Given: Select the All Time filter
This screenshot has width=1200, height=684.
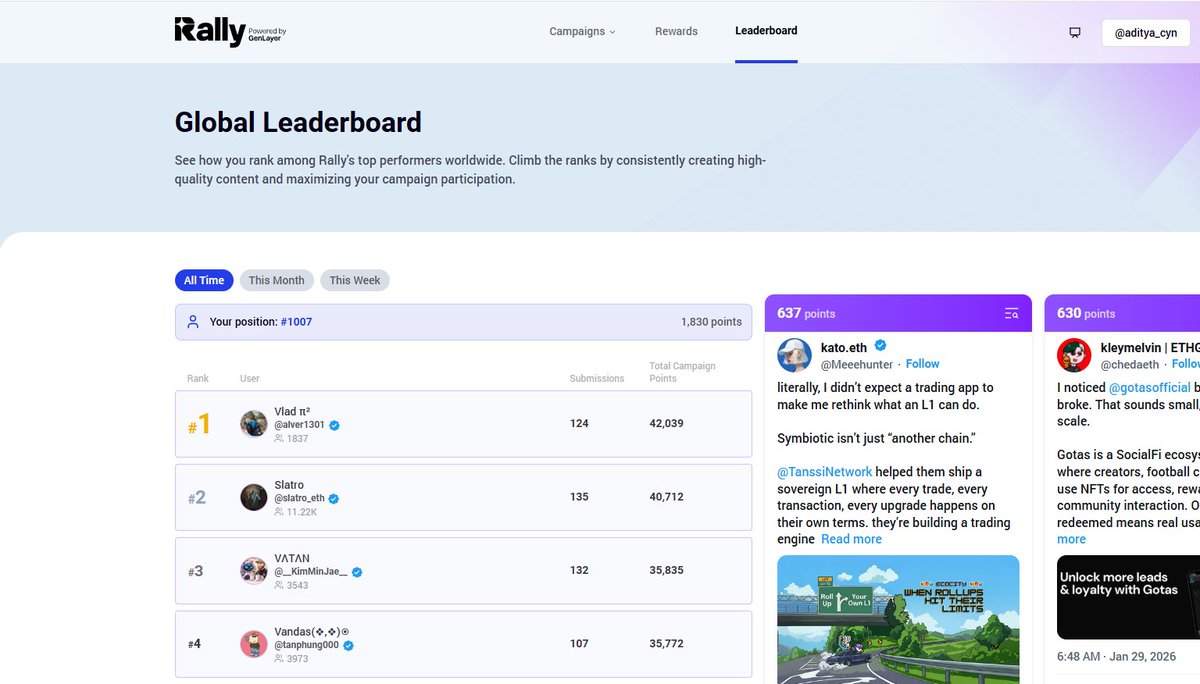Looking at the screenshot, I should pos(204,280).
